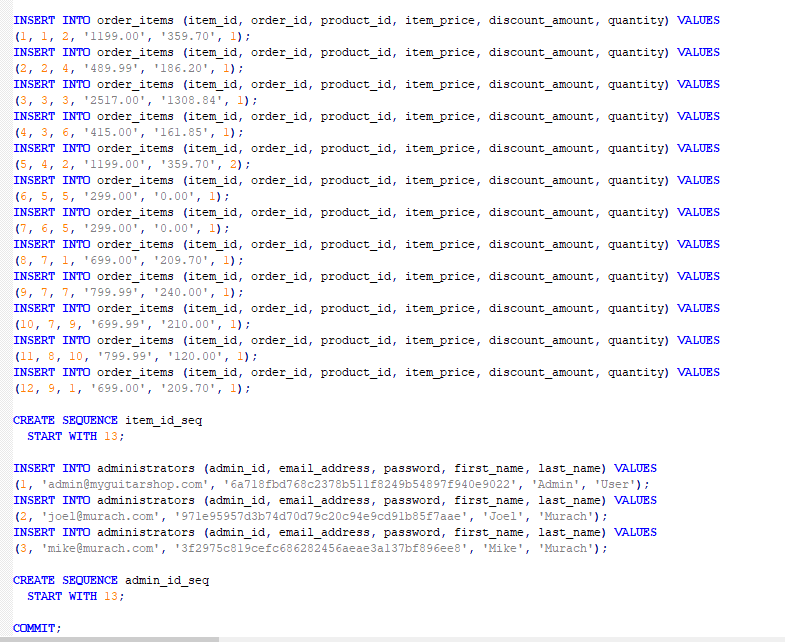Click the password hash starting with 971e9595
Viewport: 785px width, 642px height.
[321, 516]
